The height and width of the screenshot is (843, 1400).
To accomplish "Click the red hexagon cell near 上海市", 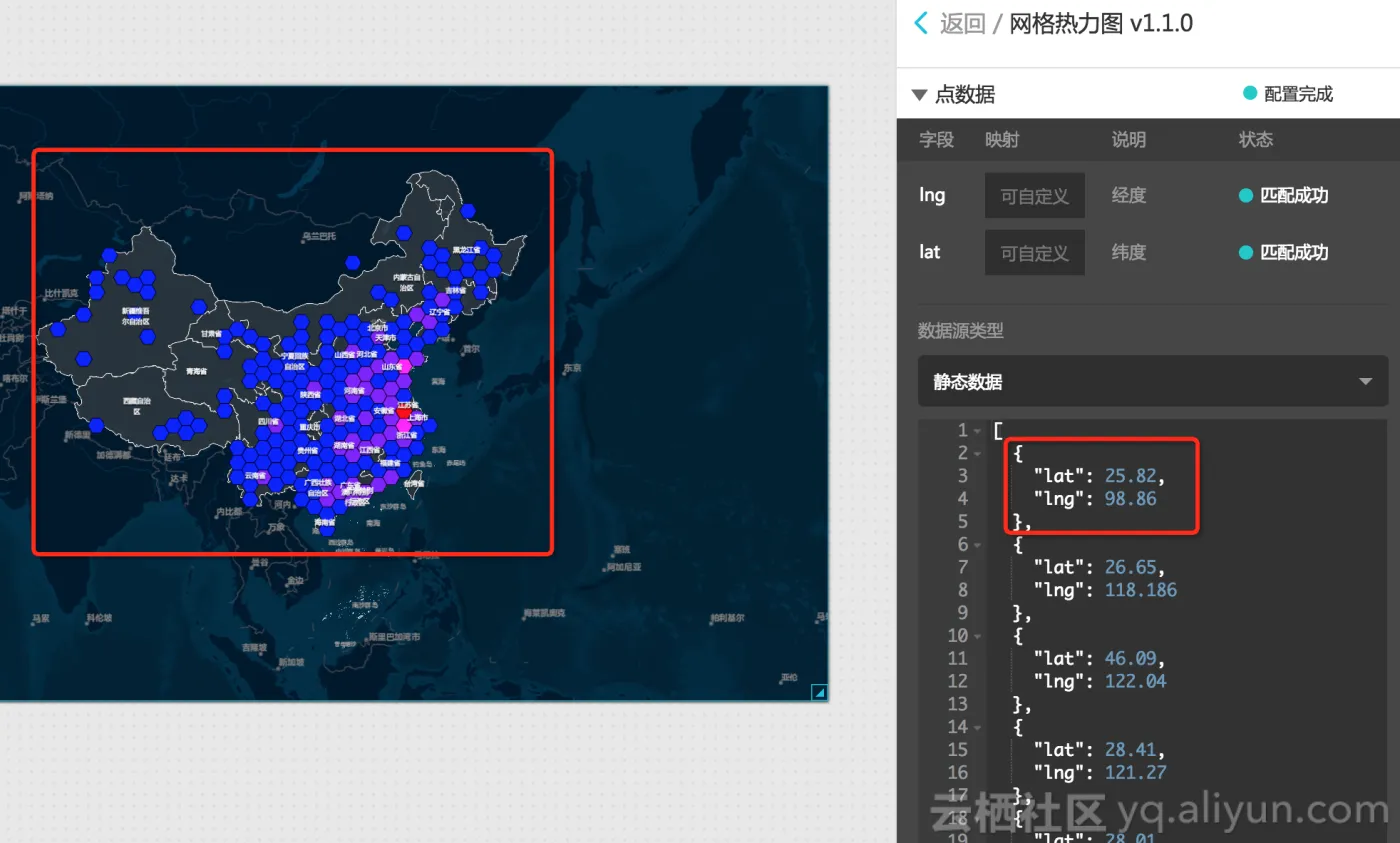I will 404,412.
